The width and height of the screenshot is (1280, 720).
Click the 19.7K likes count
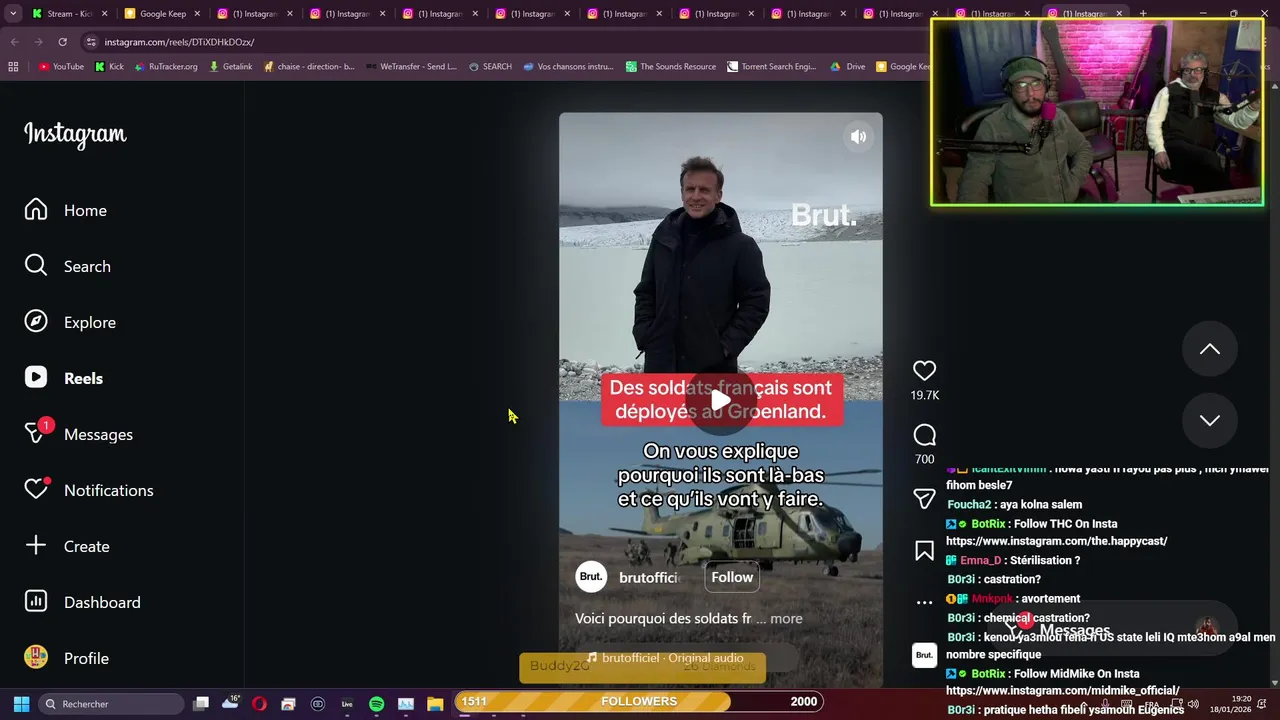pos(924,395)
